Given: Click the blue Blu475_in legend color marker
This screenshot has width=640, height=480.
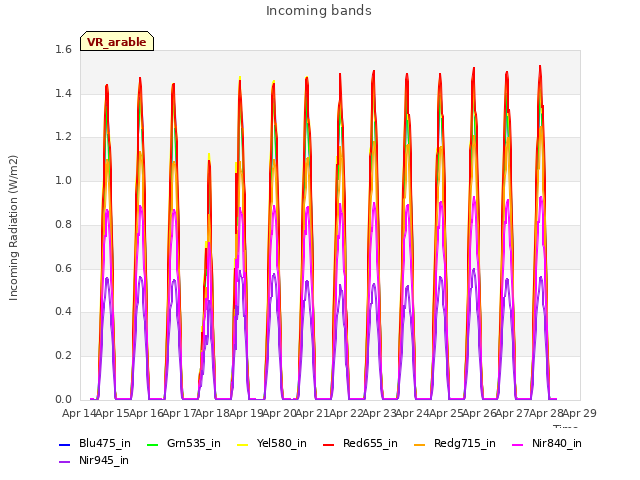Looking at the screenshot, I should (64, 444).
